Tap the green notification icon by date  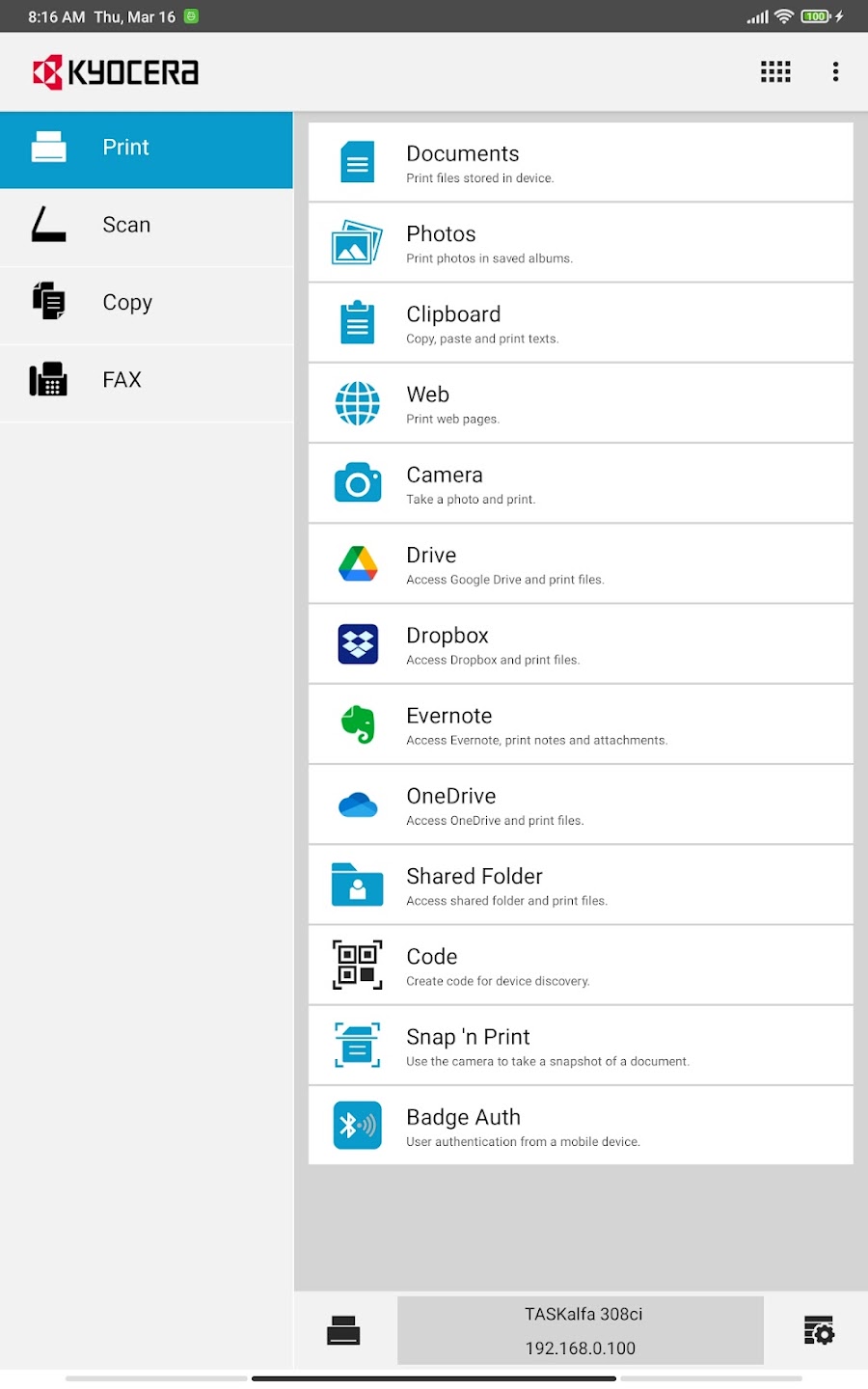(191, 16)
